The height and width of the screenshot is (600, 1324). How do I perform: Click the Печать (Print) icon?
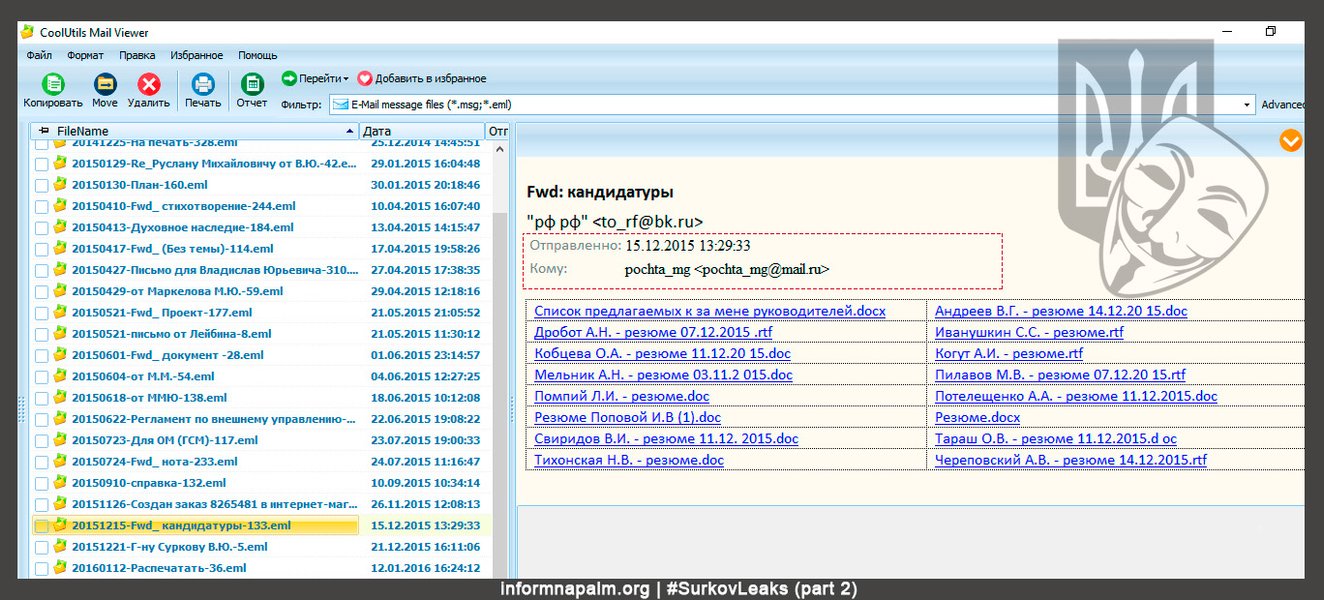point(203,85)
